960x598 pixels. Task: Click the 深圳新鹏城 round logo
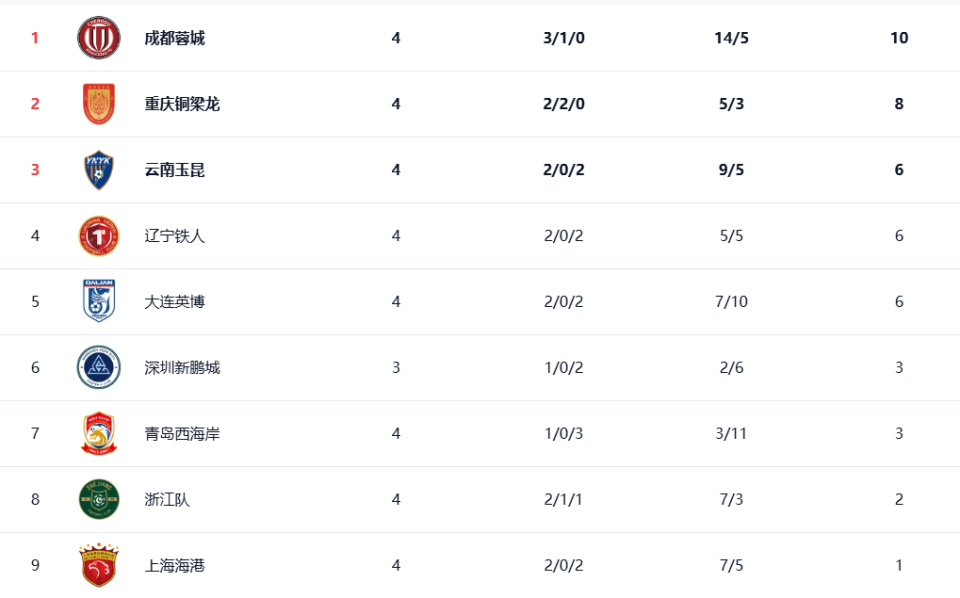[99, 368]
